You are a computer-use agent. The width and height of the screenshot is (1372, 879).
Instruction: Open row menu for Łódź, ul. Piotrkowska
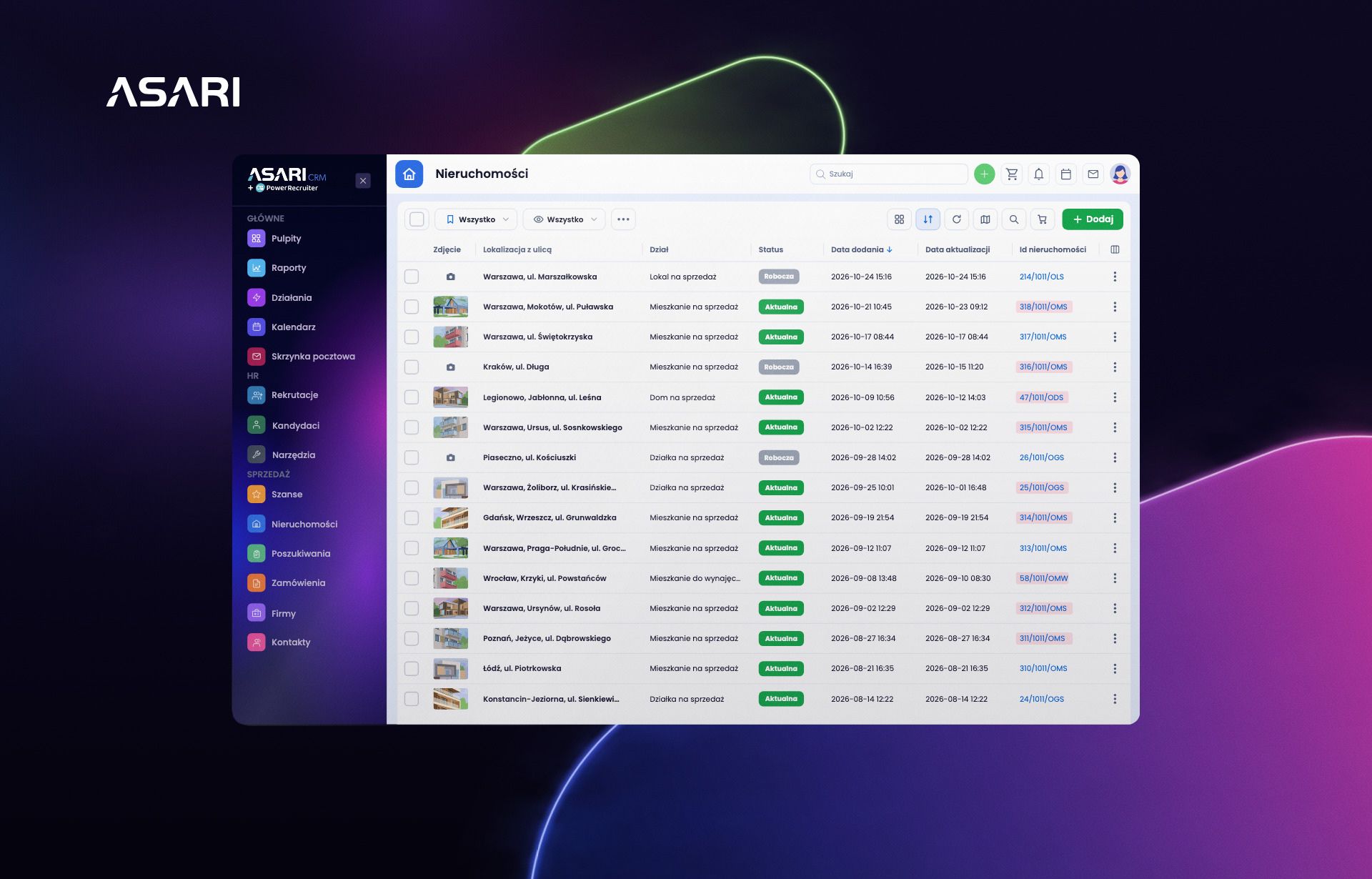point(1115,669)
